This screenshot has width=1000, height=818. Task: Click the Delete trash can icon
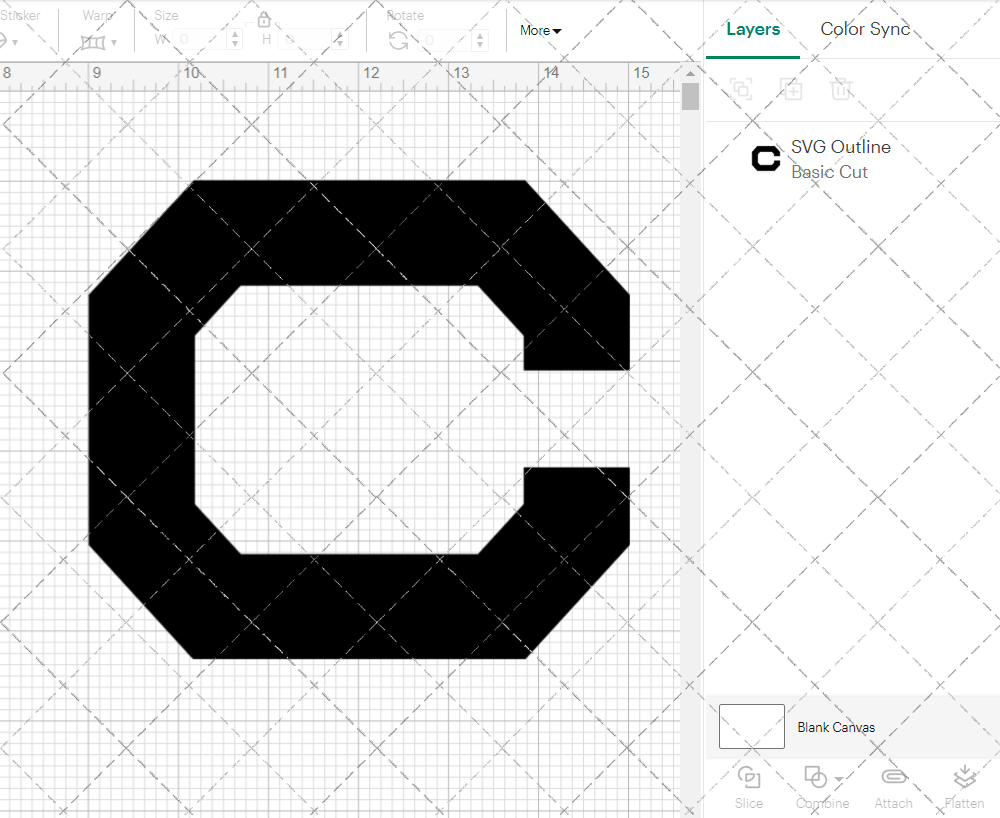pos(841,89)
